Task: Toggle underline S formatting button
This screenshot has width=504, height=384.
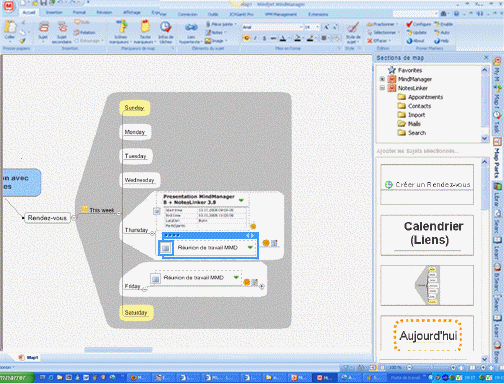Action: click(x=264, y=38)
